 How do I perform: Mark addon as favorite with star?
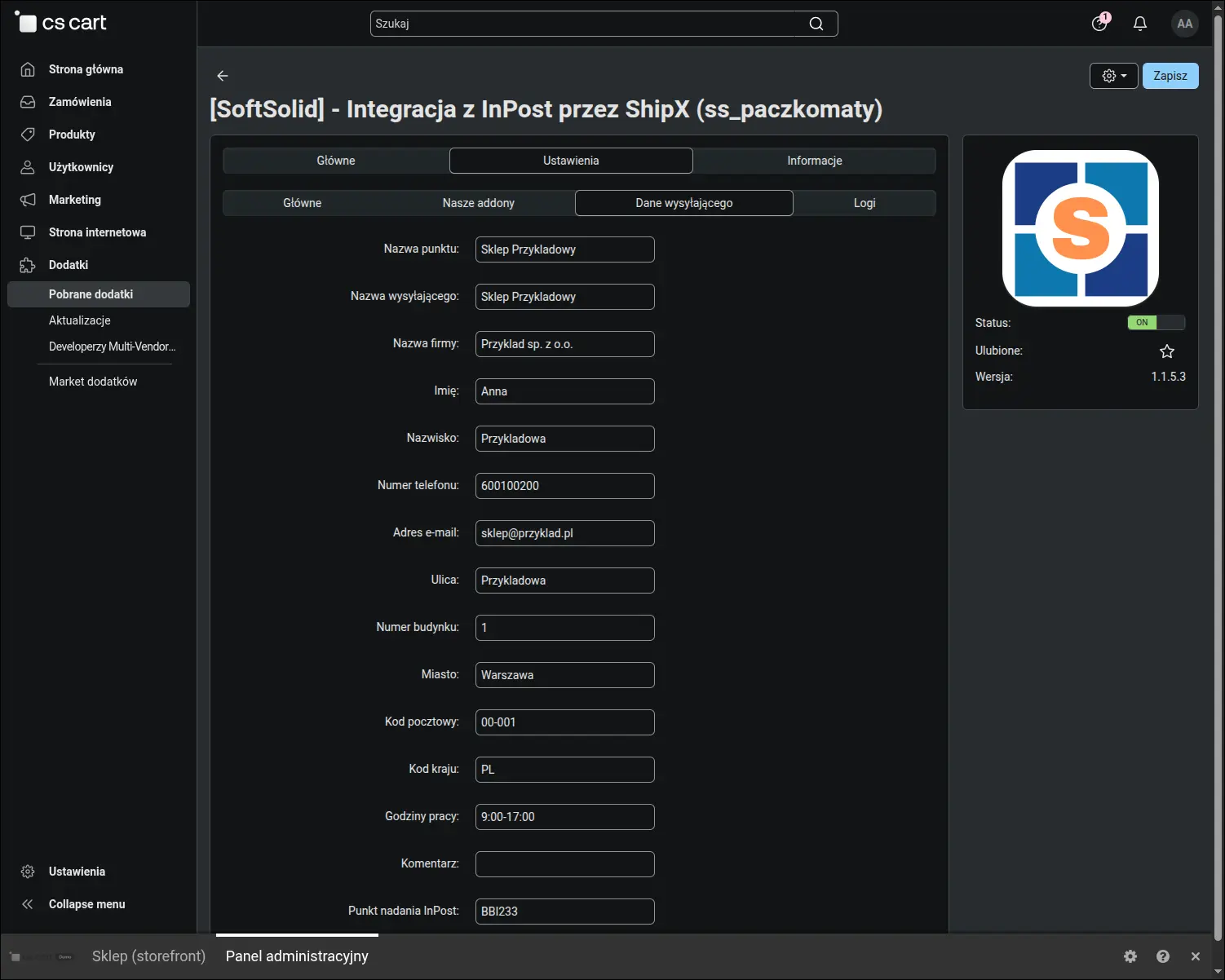1167,351
